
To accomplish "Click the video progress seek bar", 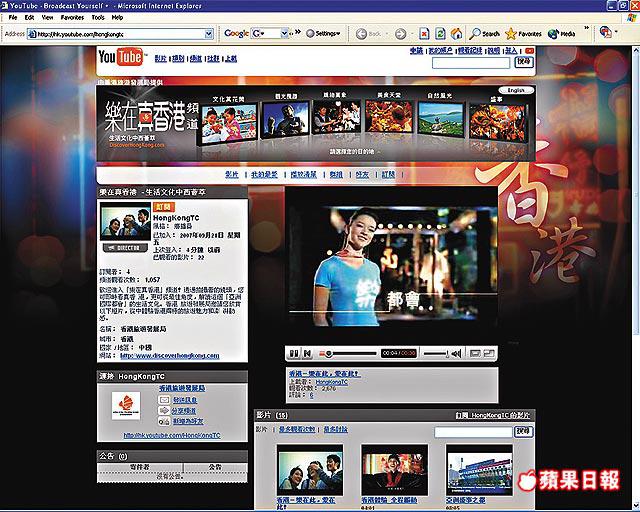I will [348, 353].
